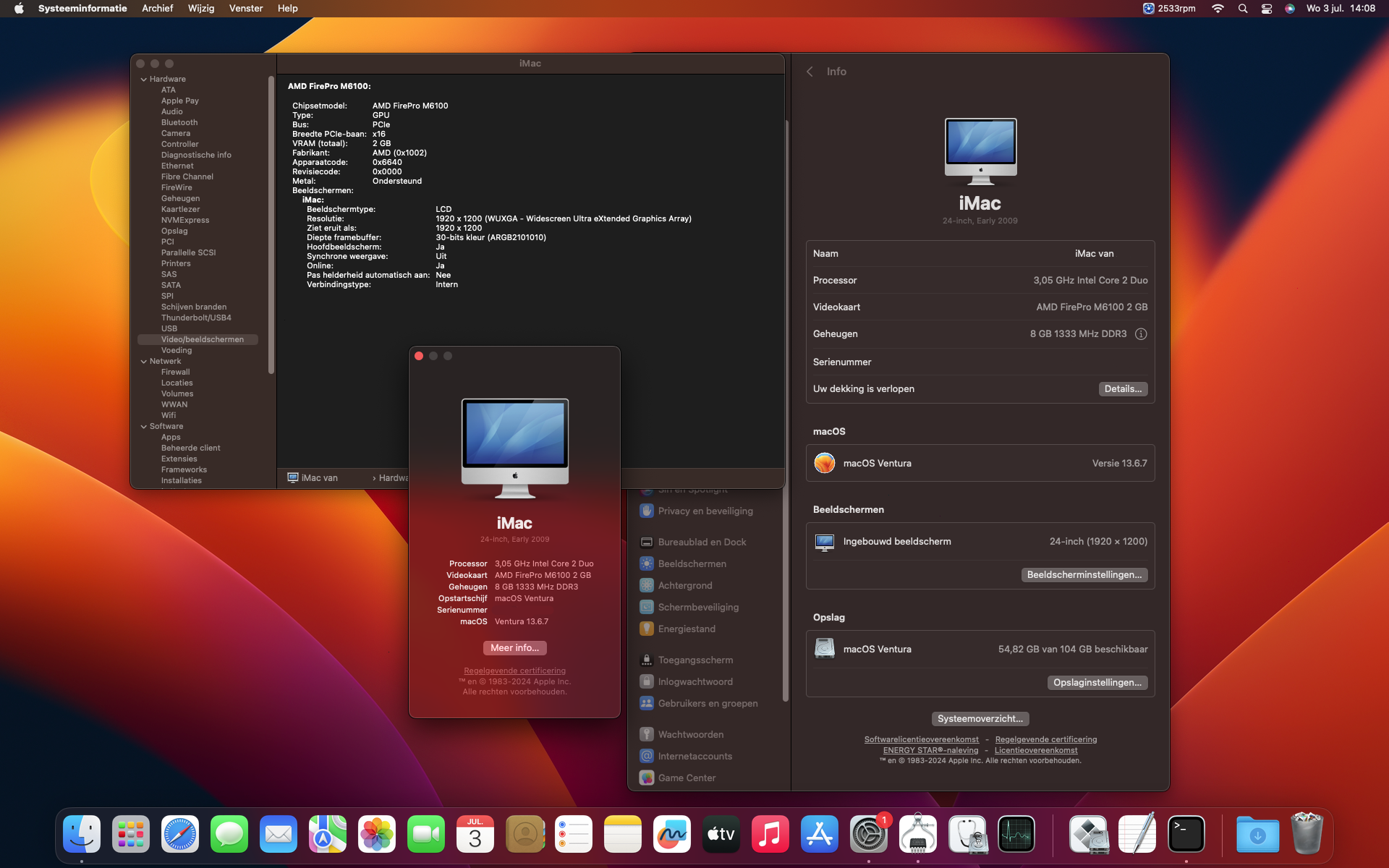The width and height of the screenshot is (1389, 868).
Task: Open Control Center in menu bar
Action: [1267, 9]
